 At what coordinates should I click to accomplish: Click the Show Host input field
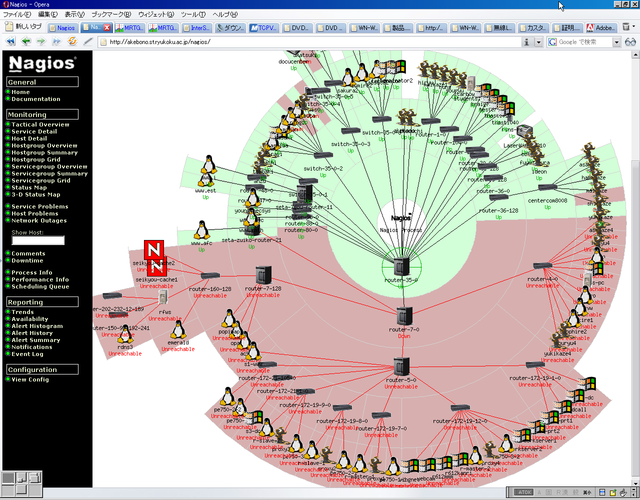point(38,240)
